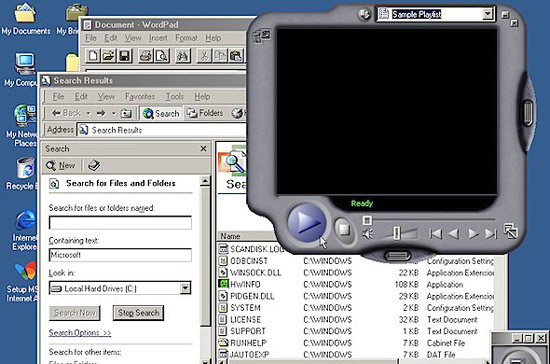Click Containing text field with Microsoft

[x=120, y=255]
